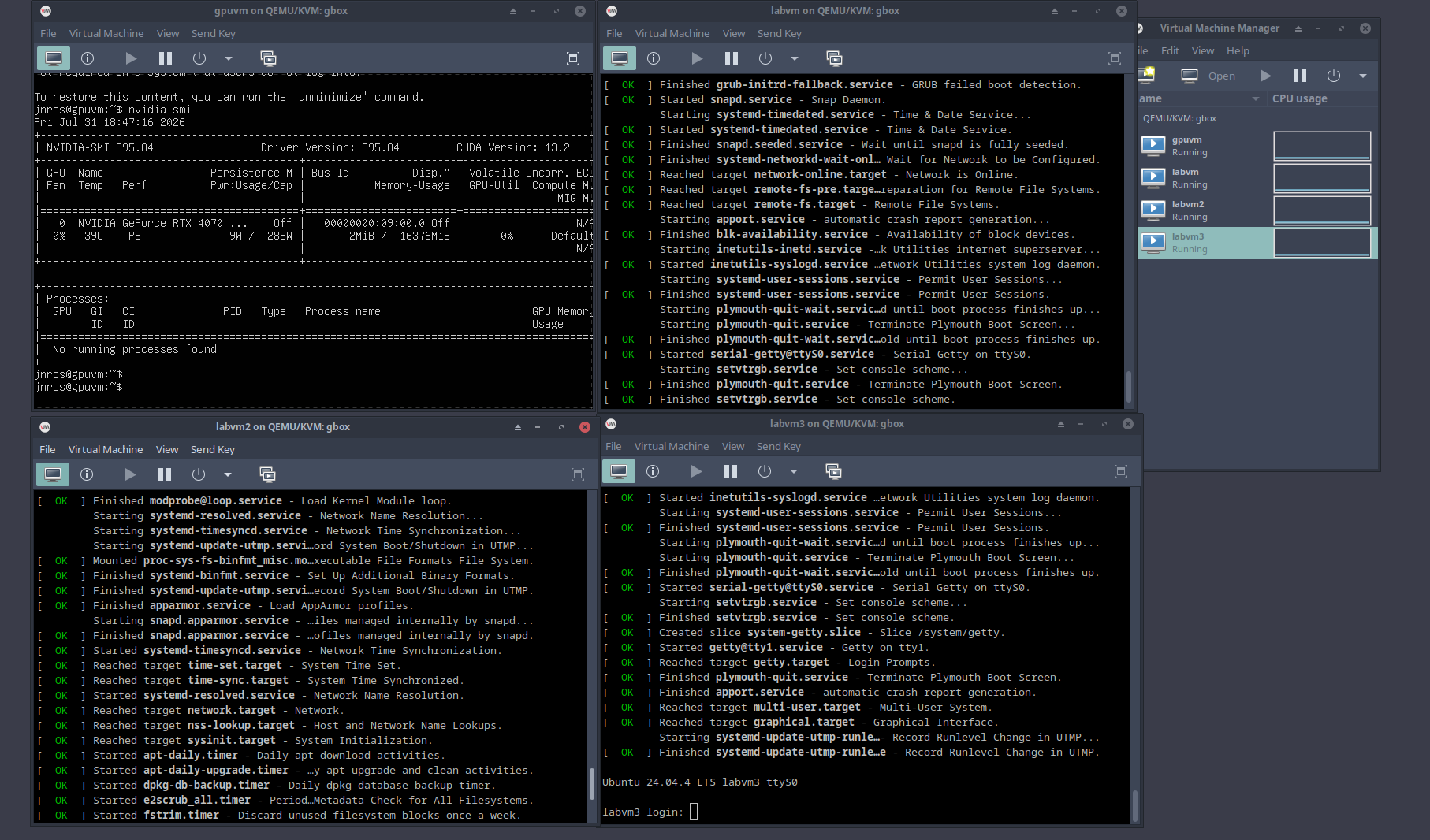Run the gpuvm virtual machine
The image size is (1430, 840).
[131, 58]
